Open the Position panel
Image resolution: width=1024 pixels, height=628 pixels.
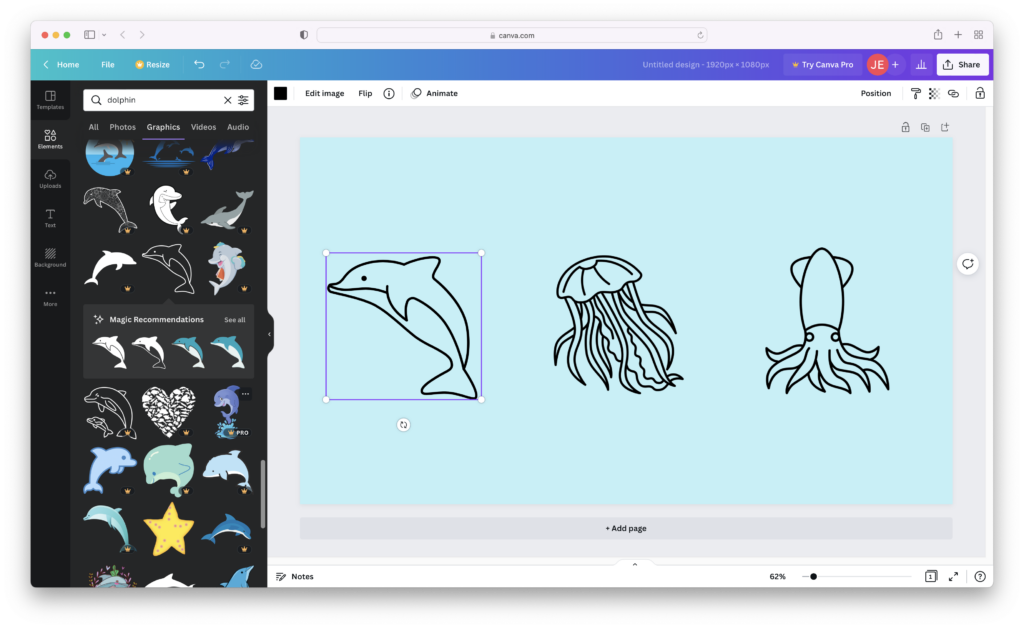[x=876, y=93]
